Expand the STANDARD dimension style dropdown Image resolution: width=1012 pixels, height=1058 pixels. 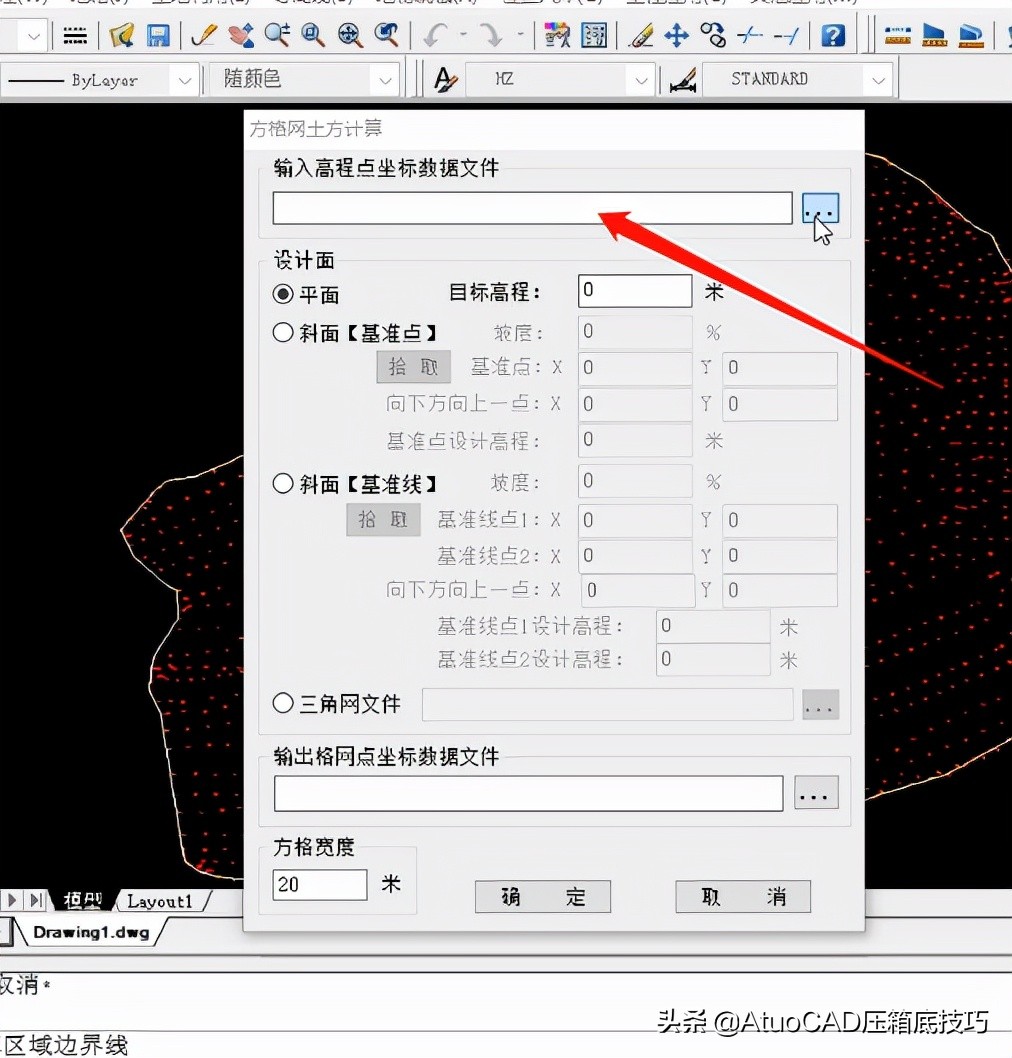(878, 80)
